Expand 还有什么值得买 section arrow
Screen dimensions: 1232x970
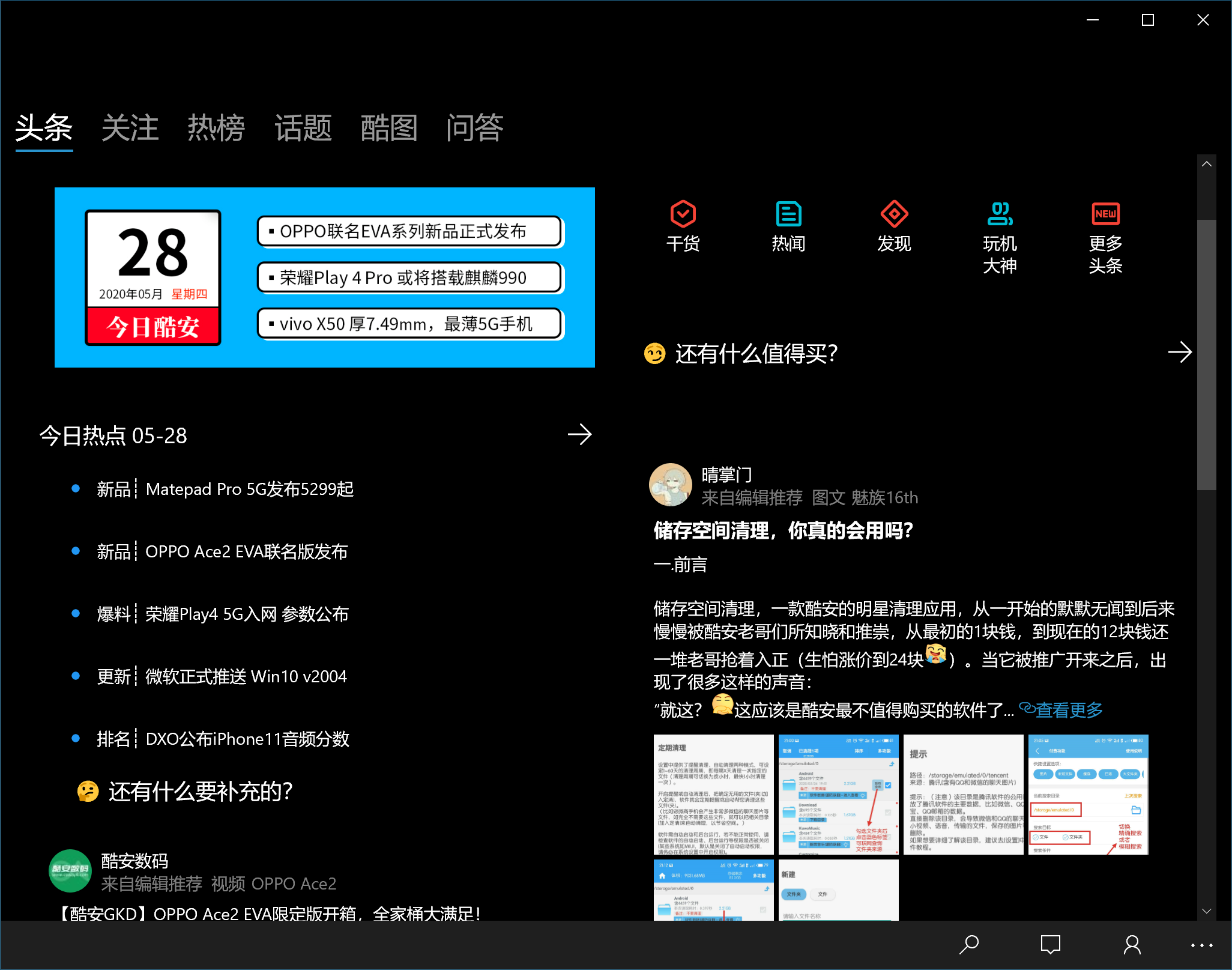(1179, 353)
